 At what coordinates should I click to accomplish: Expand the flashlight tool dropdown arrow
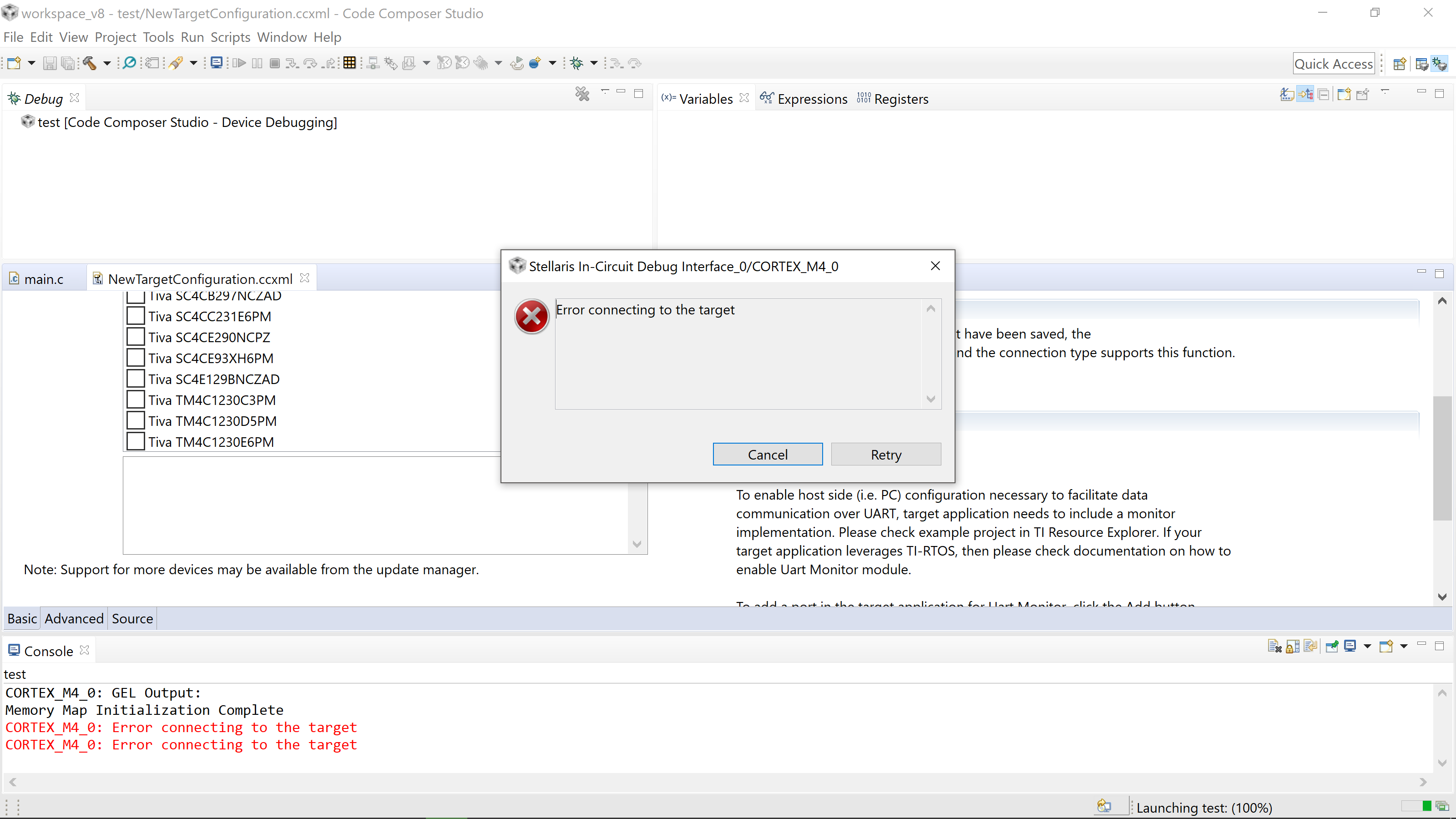[193, 63]
